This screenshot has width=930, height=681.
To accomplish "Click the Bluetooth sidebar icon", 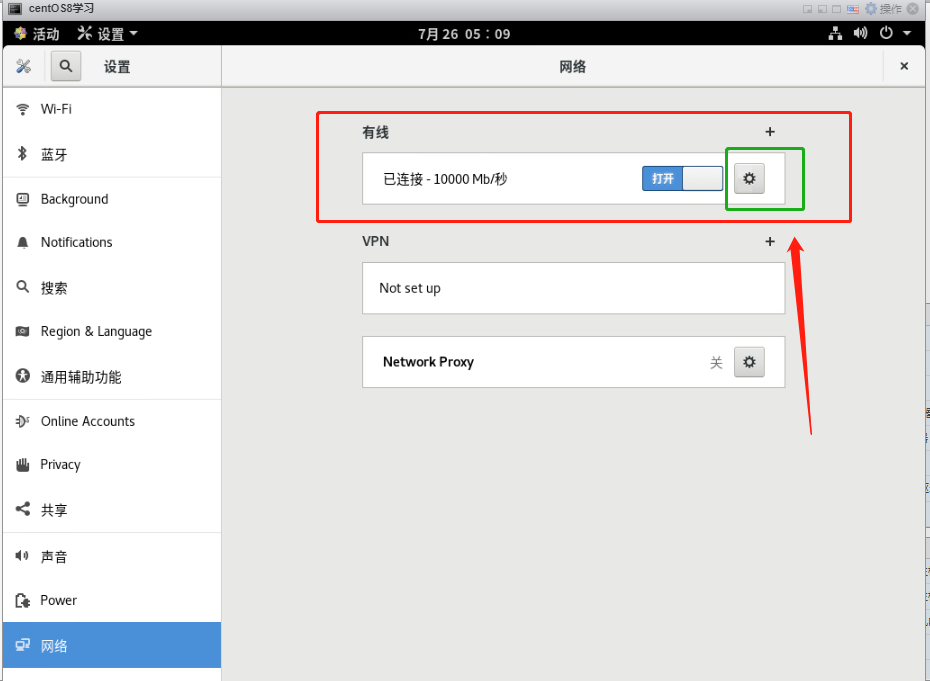I will (23, 154).
